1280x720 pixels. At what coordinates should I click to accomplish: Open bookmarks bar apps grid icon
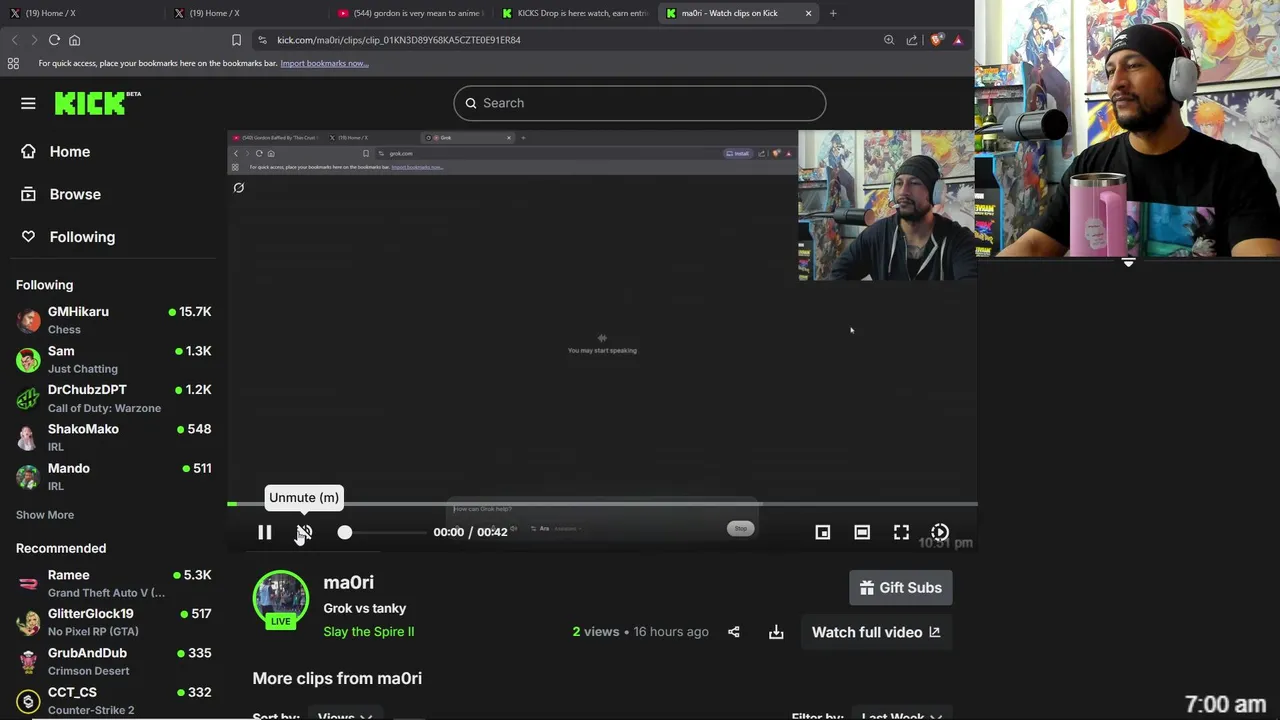point(13,63)
